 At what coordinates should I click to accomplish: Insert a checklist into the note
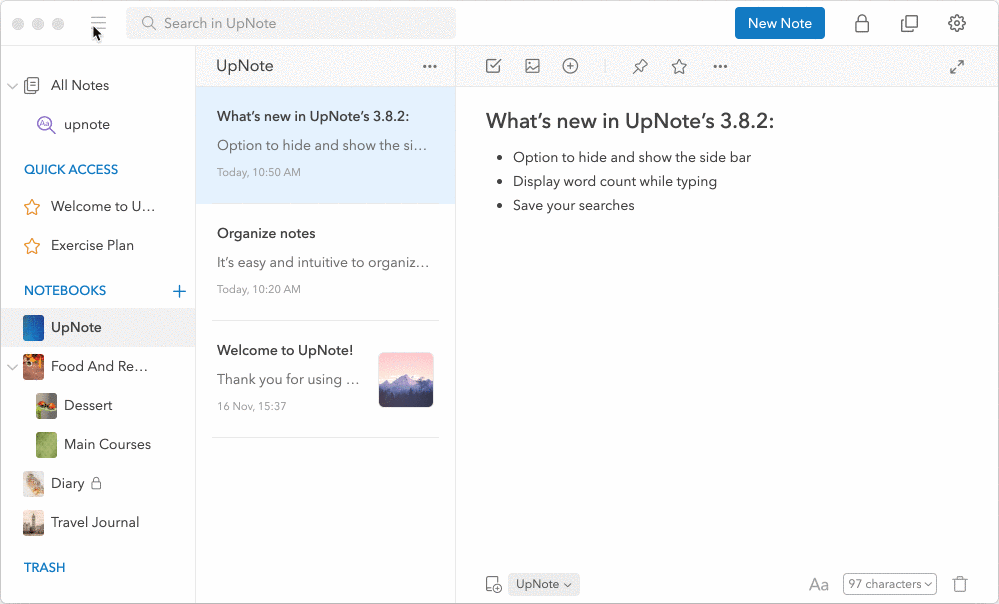[x=492, y=66]
